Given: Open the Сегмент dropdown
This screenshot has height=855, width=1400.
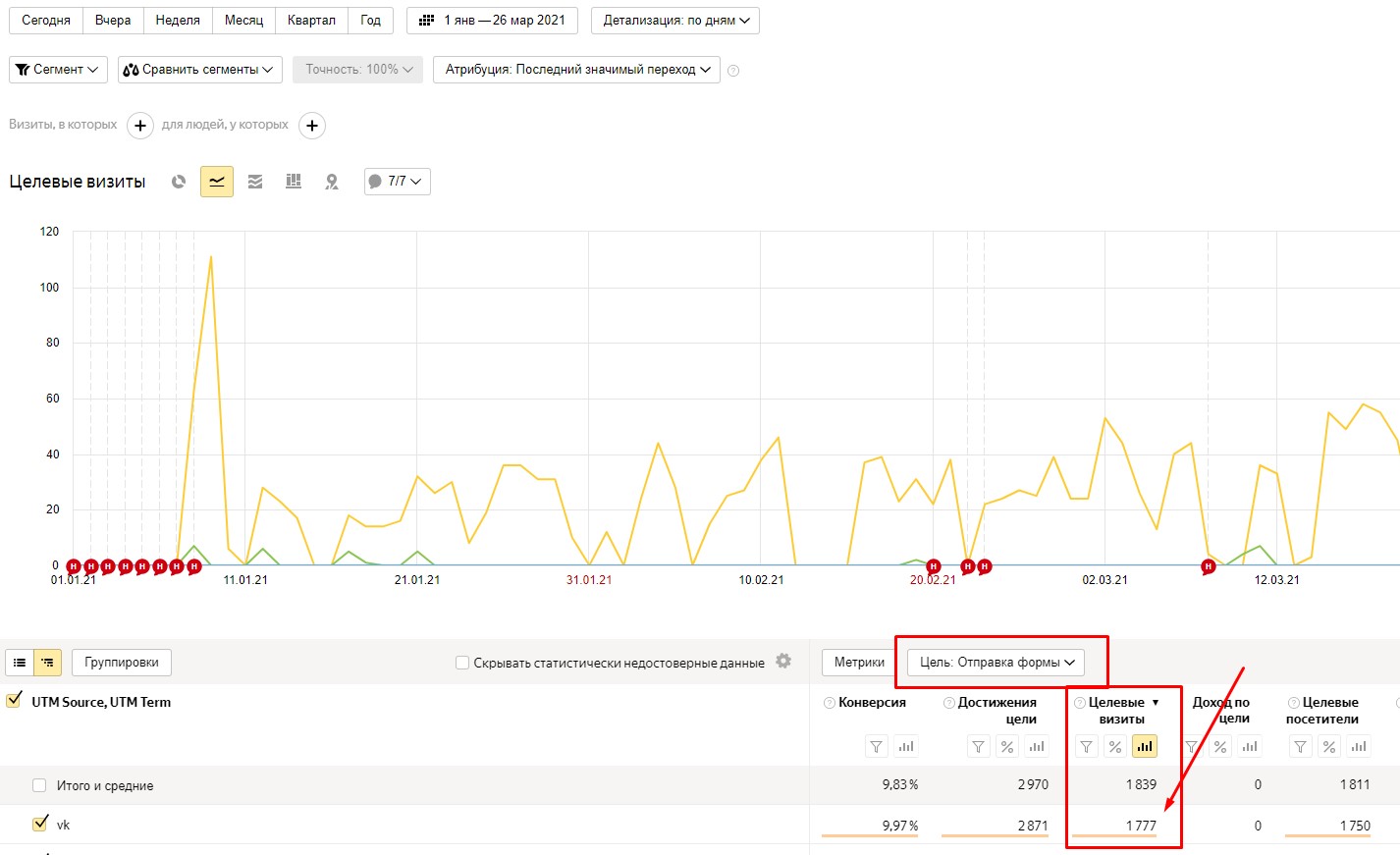Looking at the screenshot, I should pyautogui.click(x=58, y=70).
